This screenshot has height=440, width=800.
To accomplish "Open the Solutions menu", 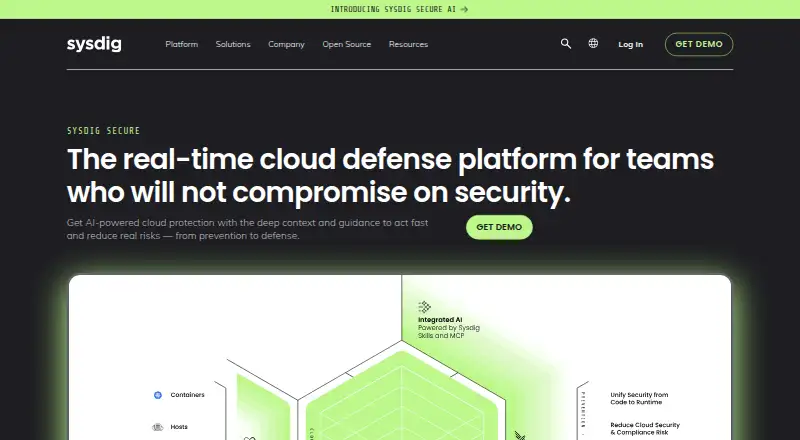I will [233, 44].
